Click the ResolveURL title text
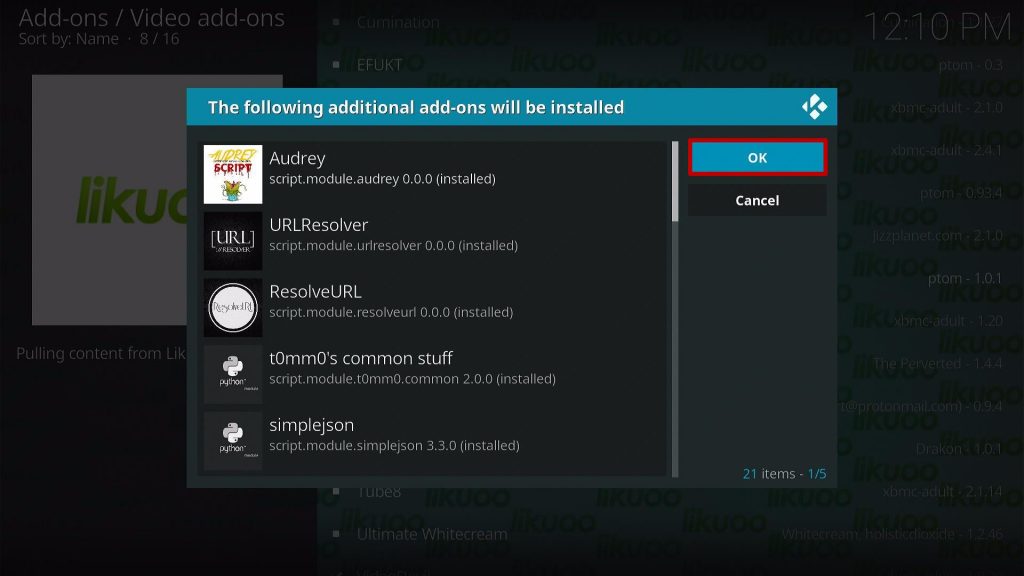1024x576 pixels. tap(315, 291)
